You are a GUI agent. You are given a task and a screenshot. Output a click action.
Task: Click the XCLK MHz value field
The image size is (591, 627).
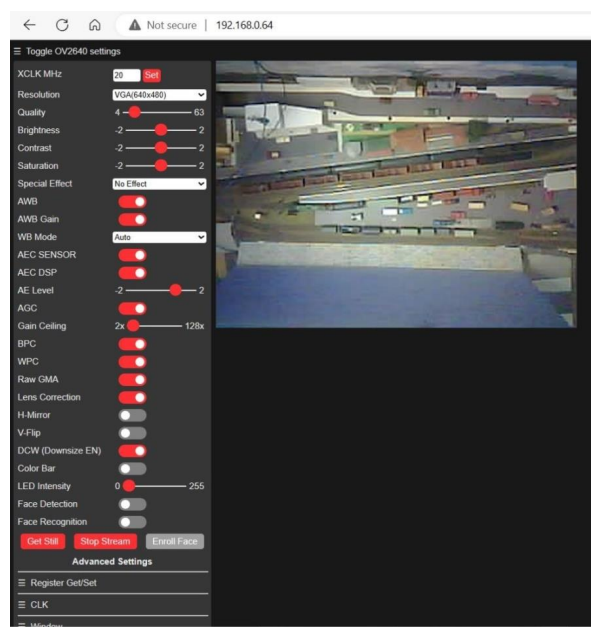[126, 75]
